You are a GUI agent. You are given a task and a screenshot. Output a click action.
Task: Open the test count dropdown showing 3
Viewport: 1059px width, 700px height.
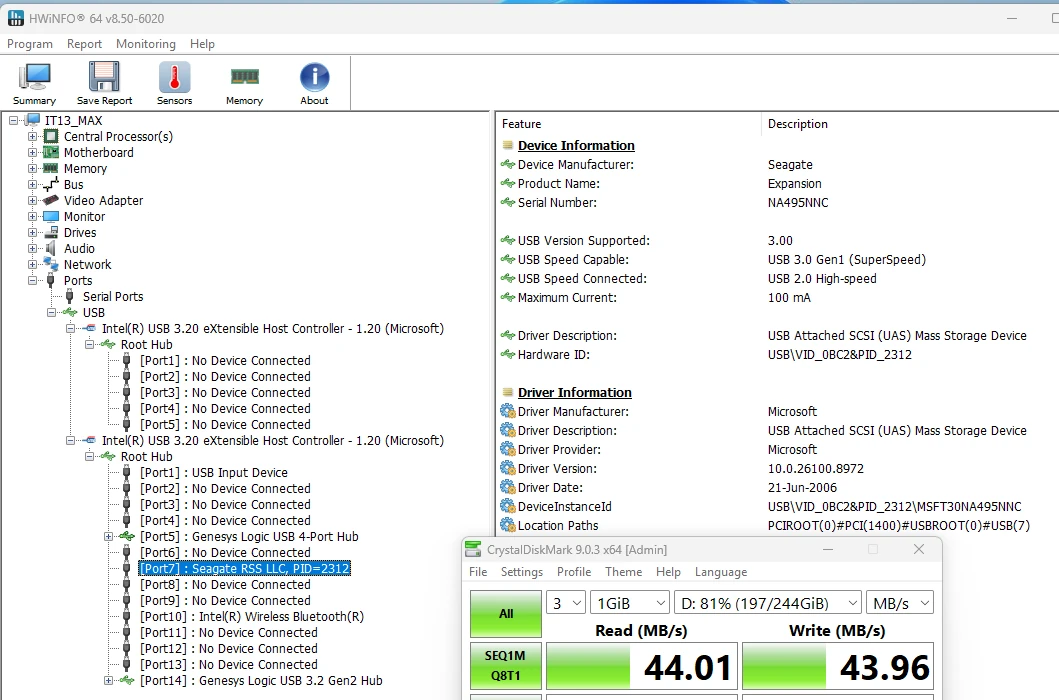tap(565, 603)
